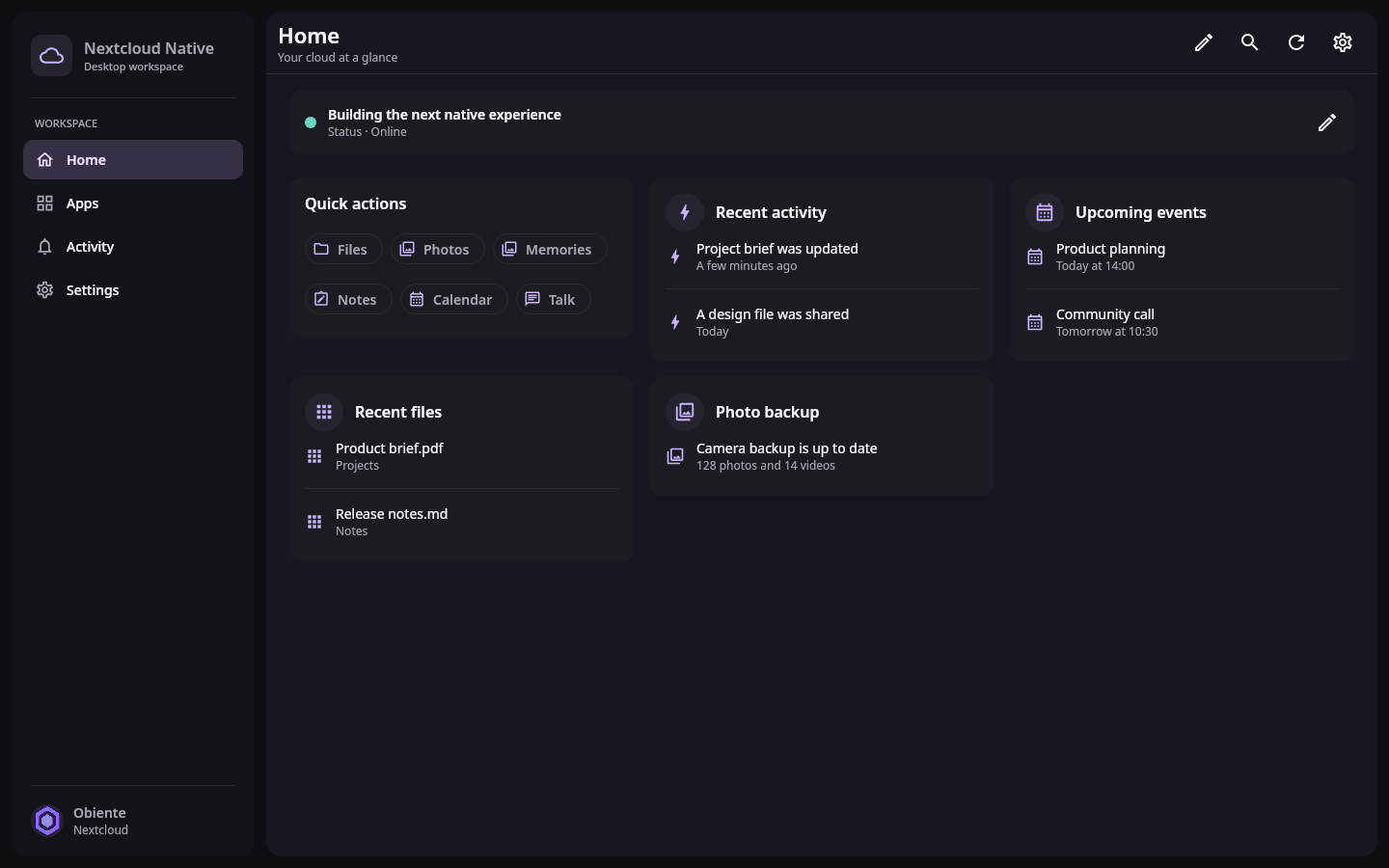
Task: Click the grid icon next to Release notes.md
Action: click(314, 522)
